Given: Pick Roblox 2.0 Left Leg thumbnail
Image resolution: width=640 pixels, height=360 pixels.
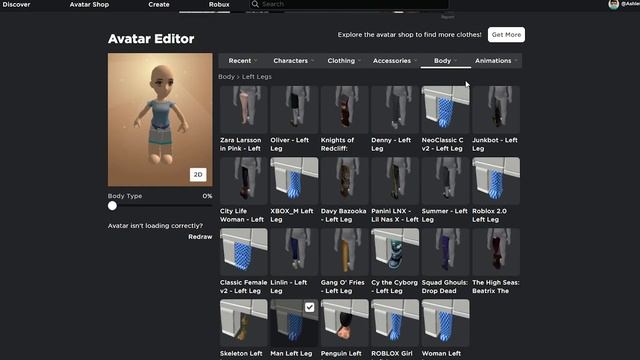Looking at the screenshot, I should tap(496, 181).
